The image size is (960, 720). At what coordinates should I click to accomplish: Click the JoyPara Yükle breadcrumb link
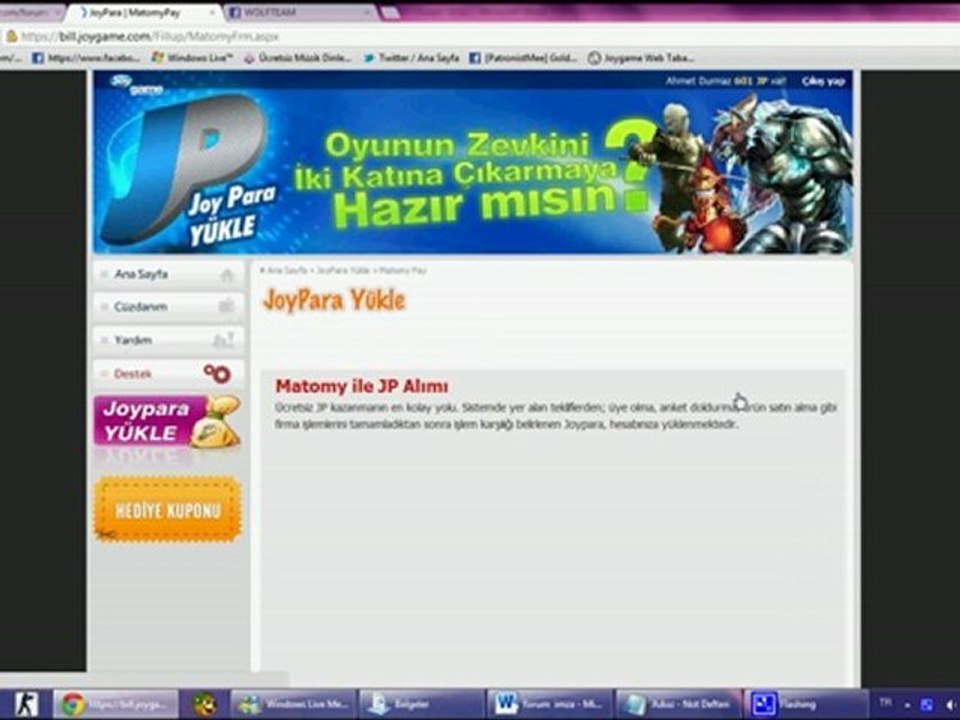tap(343, 270)
